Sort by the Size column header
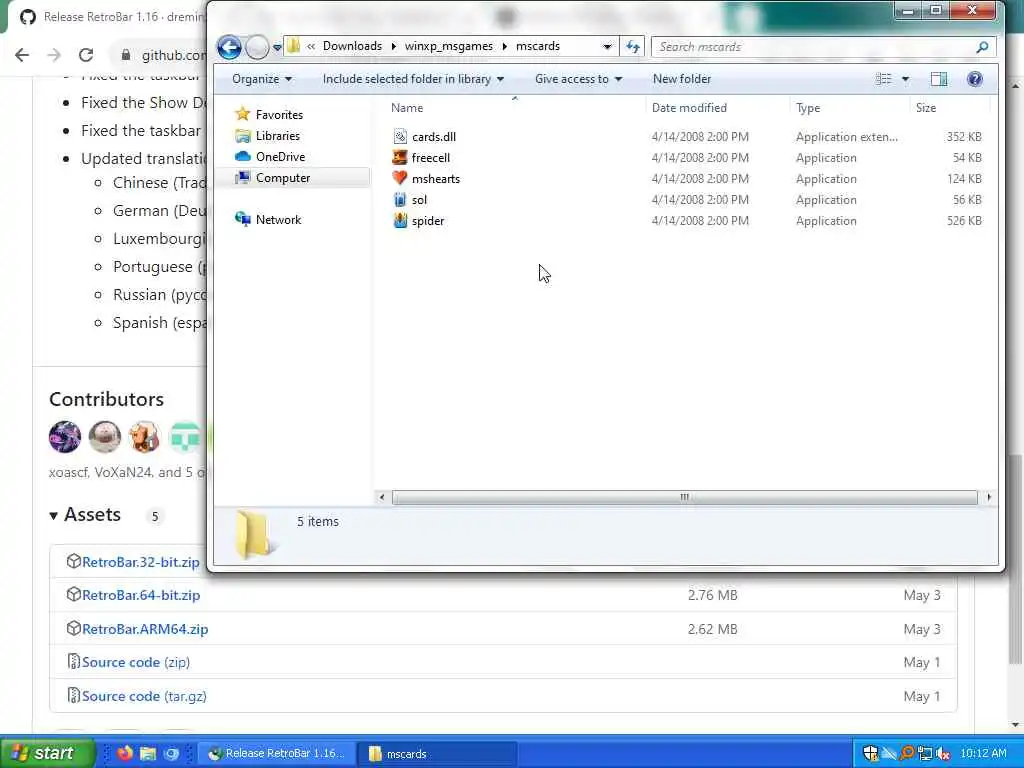Viewport: 1024px width, 768px height. coord(925,108)
